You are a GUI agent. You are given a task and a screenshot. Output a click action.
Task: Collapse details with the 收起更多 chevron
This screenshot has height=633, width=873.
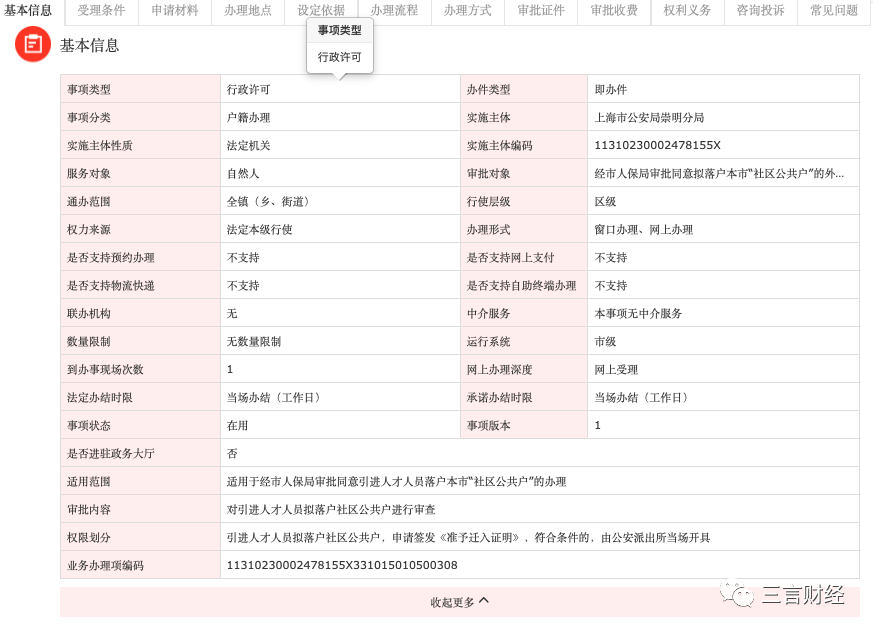coord(484,600)
